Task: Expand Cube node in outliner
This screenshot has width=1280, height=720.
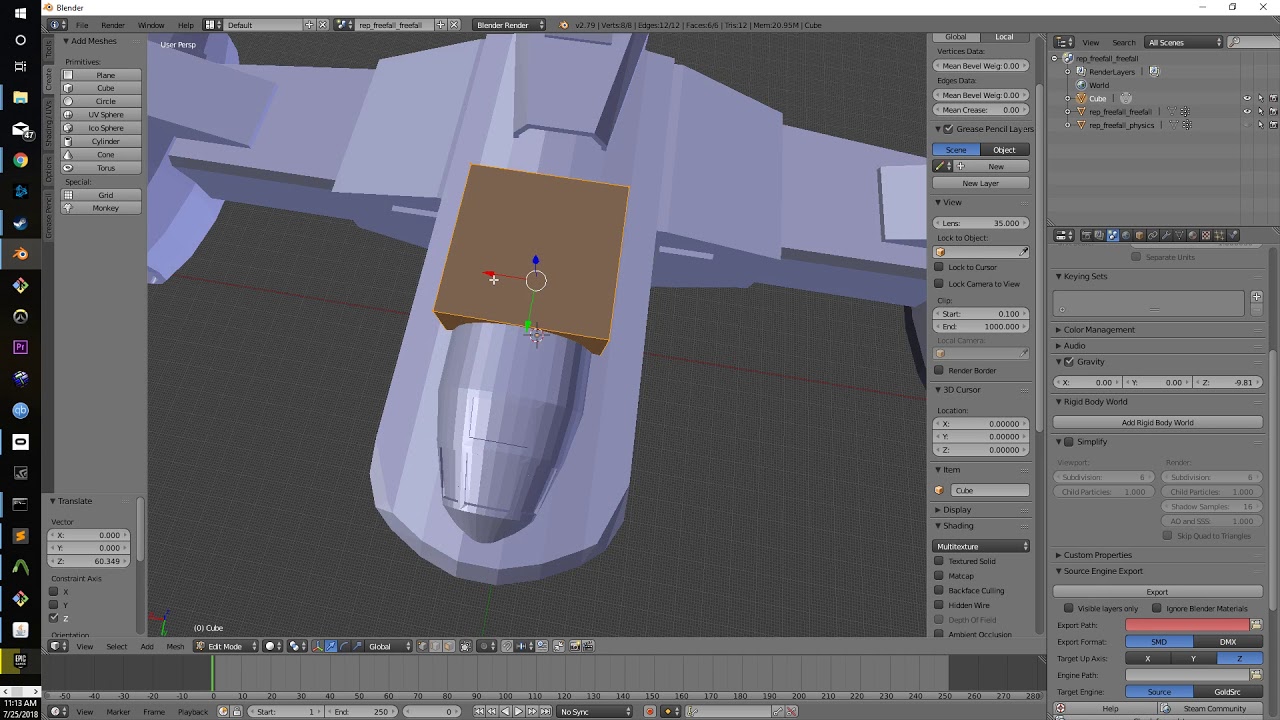Action: click(1067, 98)
